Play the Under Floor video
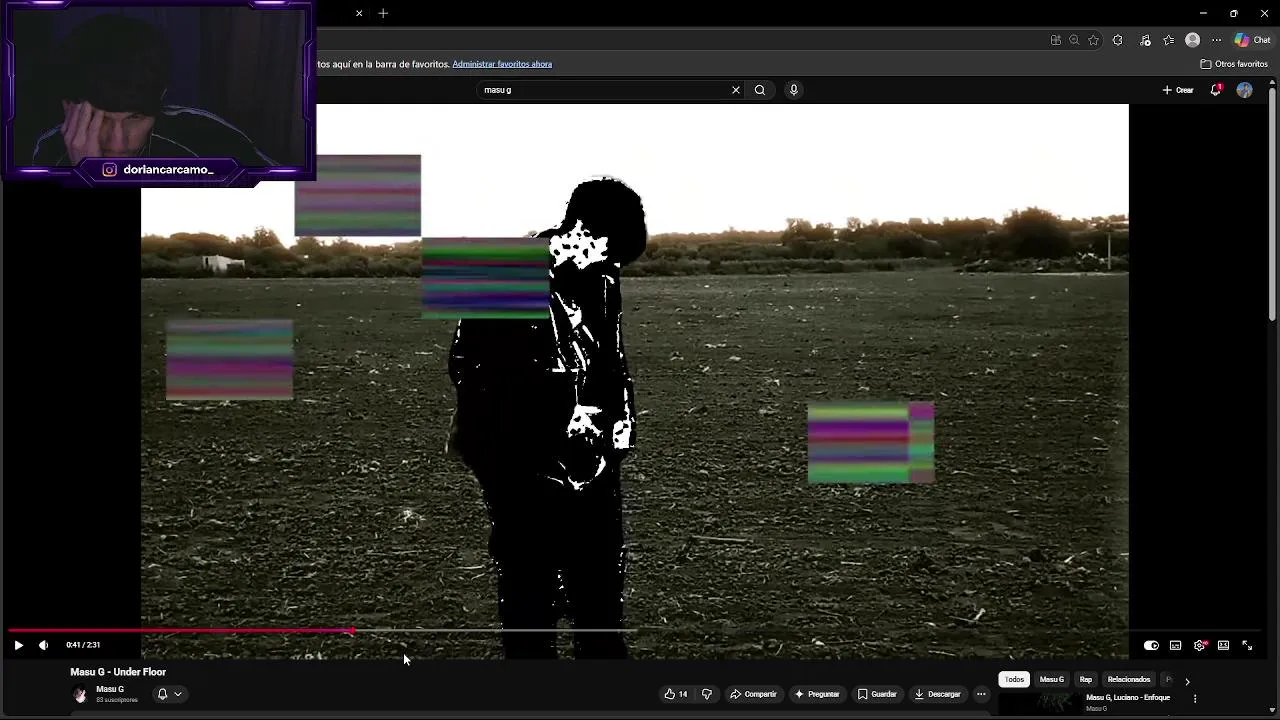This screenshot has width=1280, height=720. (x=18, y=645)
